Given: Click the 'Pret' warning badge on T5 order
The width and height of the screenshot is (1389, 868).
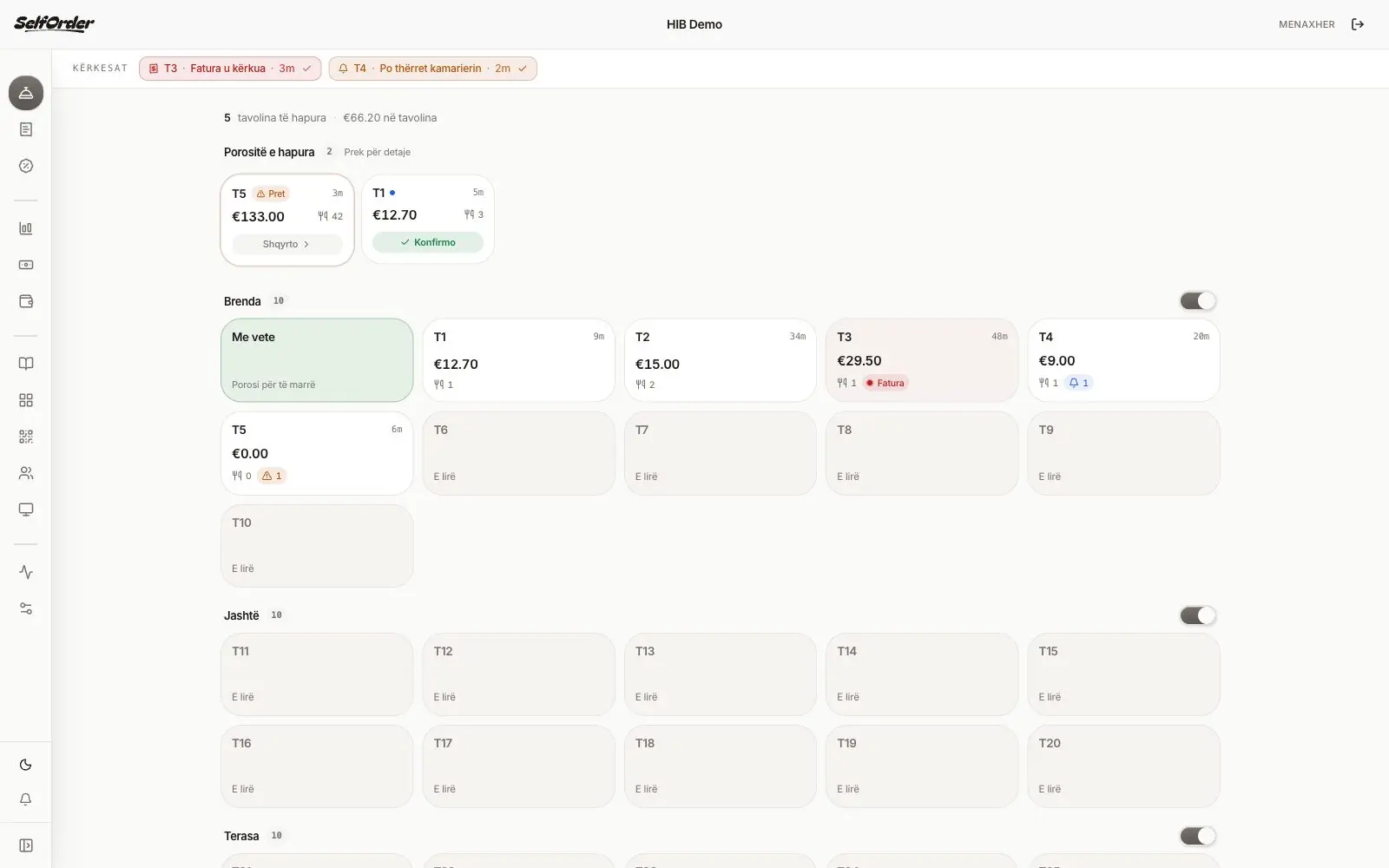Looking at the screenshot, I should (271, 194).
